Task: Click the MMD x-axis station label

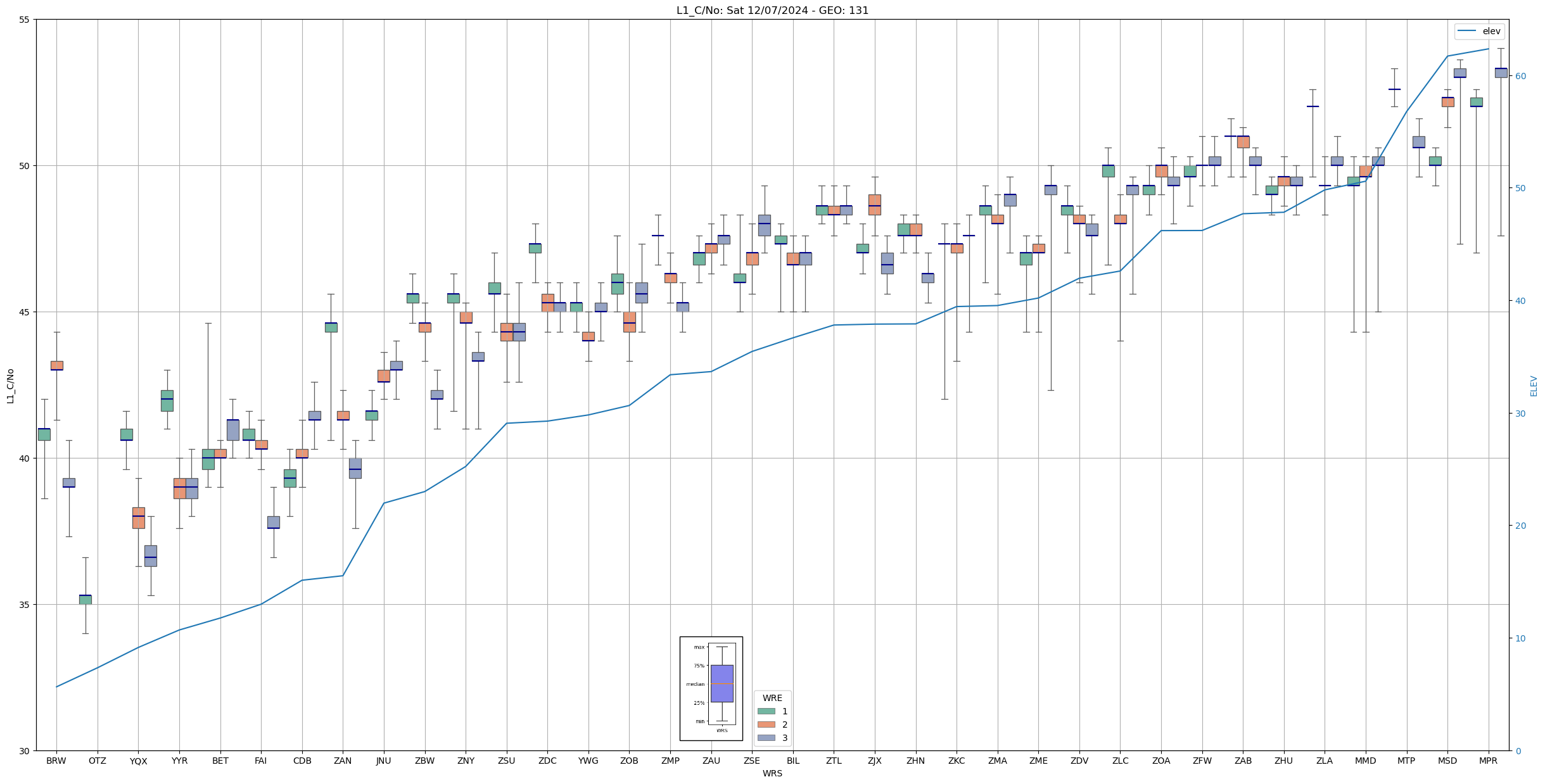Action: tap(1365, 761)
